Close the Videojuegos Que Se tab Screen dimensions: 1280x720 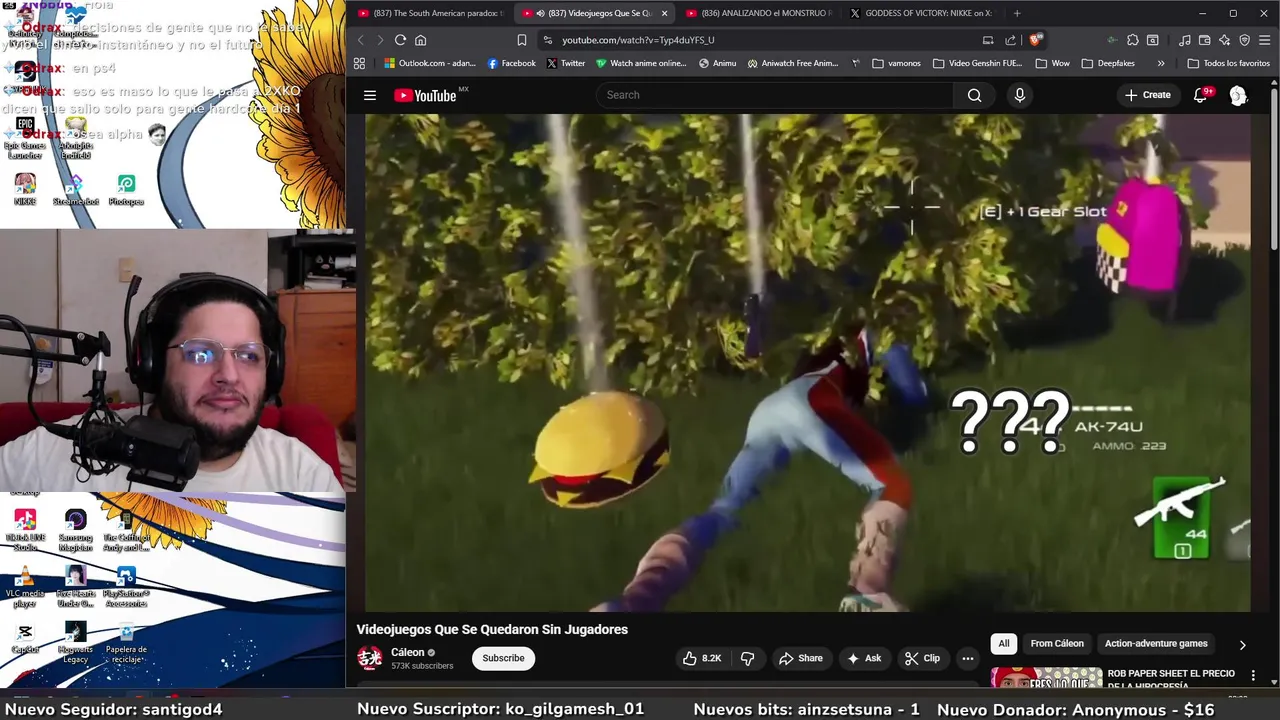(x=664, y=13)
